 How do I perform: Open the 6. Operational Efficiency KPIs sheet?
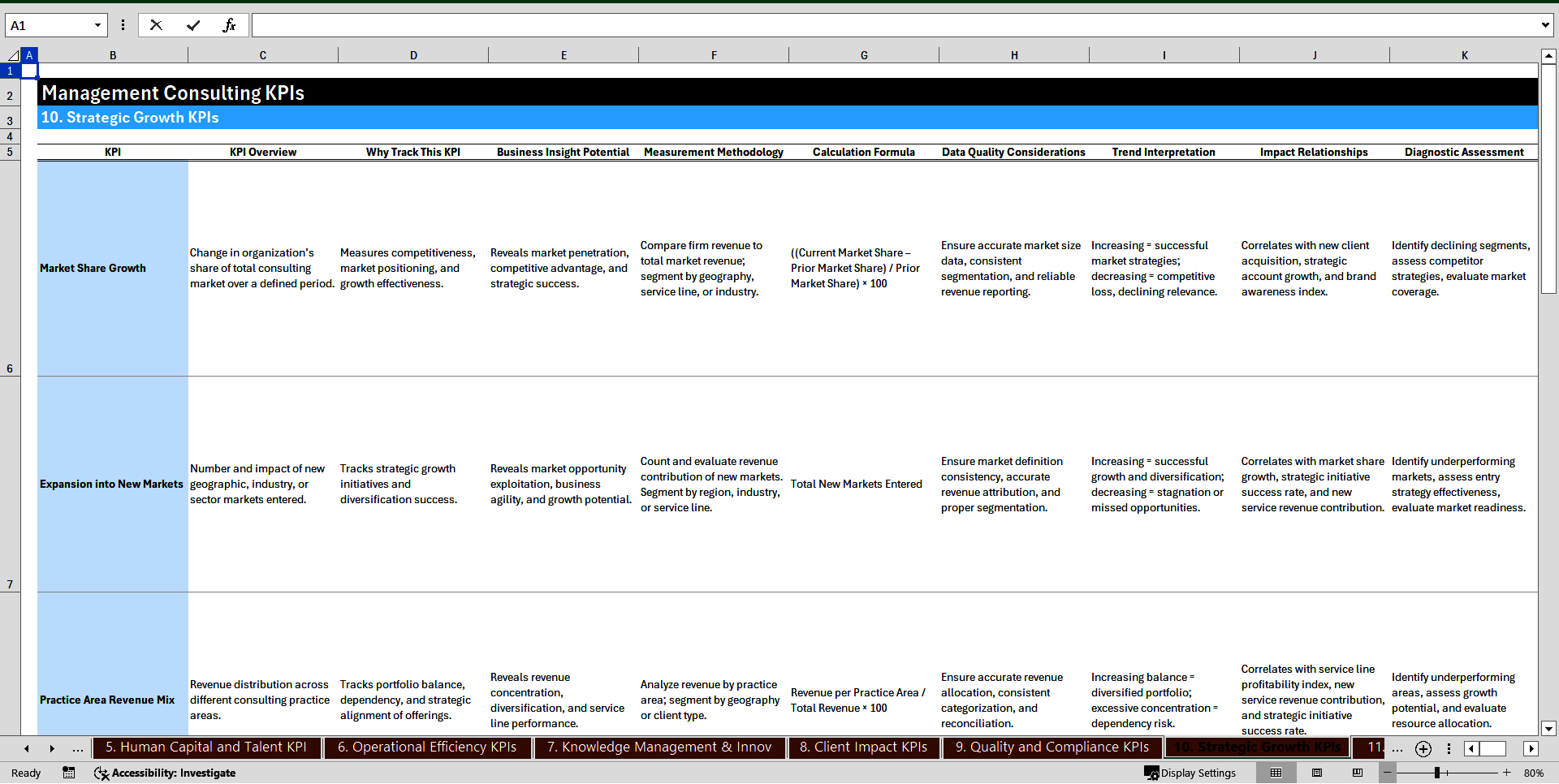(x=428, y=747)
